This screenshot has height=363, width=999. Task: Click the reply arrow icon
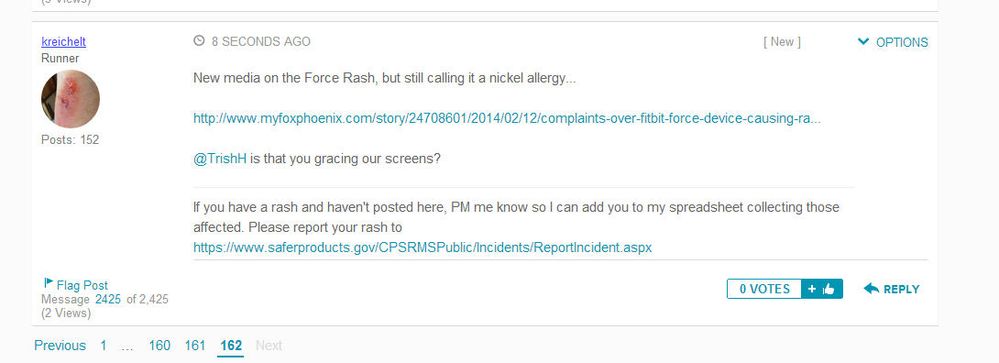(871, 288)
